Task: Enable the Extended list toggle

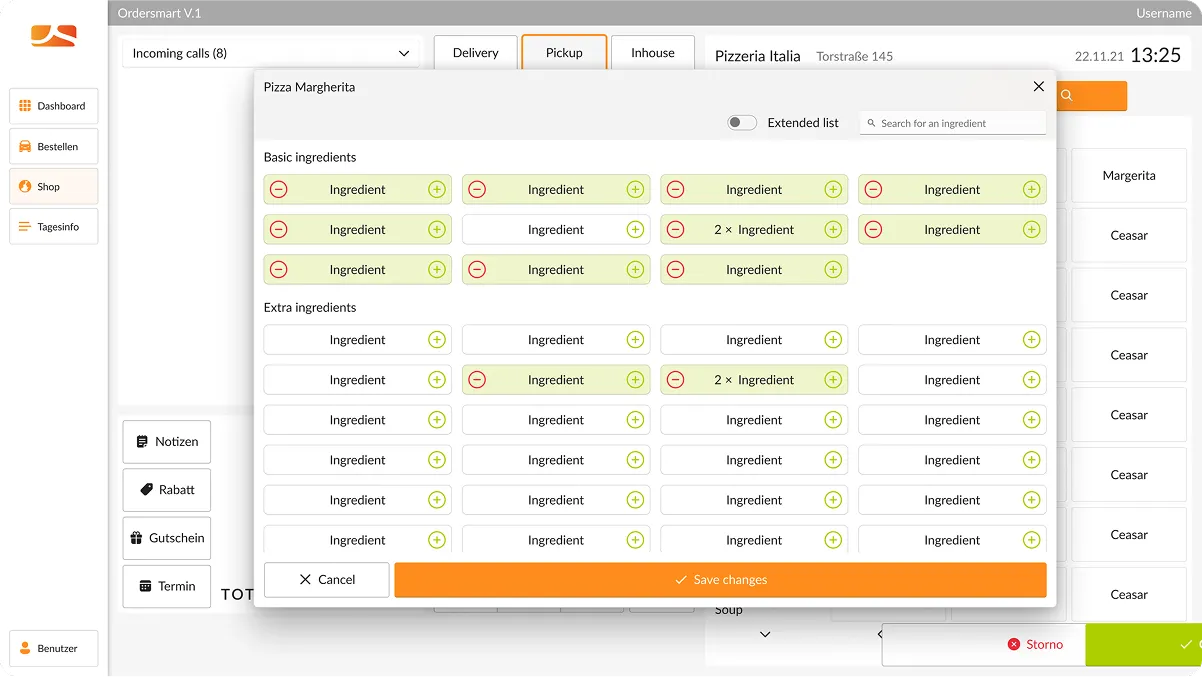Action: (741, 121)
